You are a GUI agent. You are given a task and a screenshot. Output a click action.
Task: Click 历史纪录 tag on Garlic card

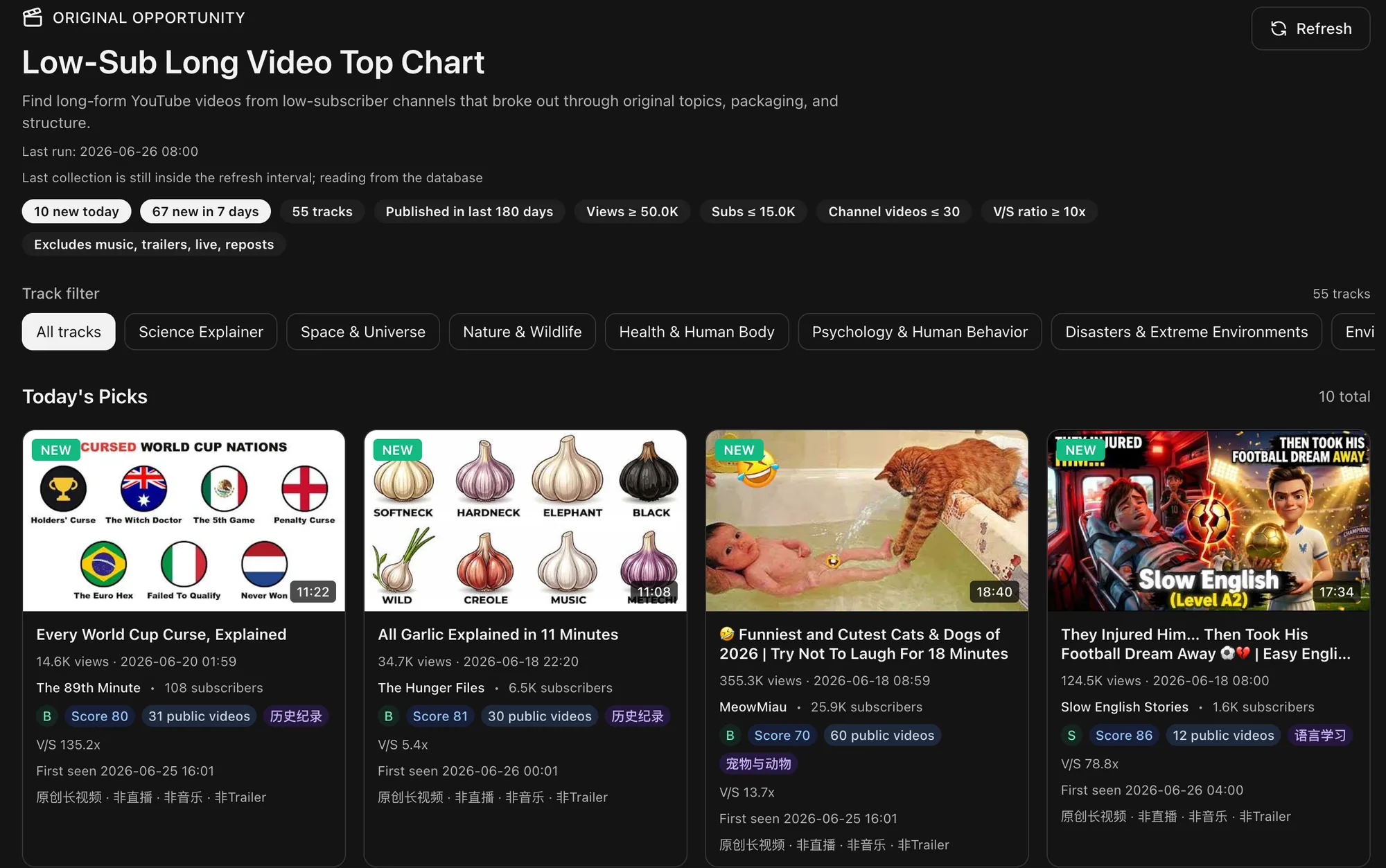coord(638,716)
